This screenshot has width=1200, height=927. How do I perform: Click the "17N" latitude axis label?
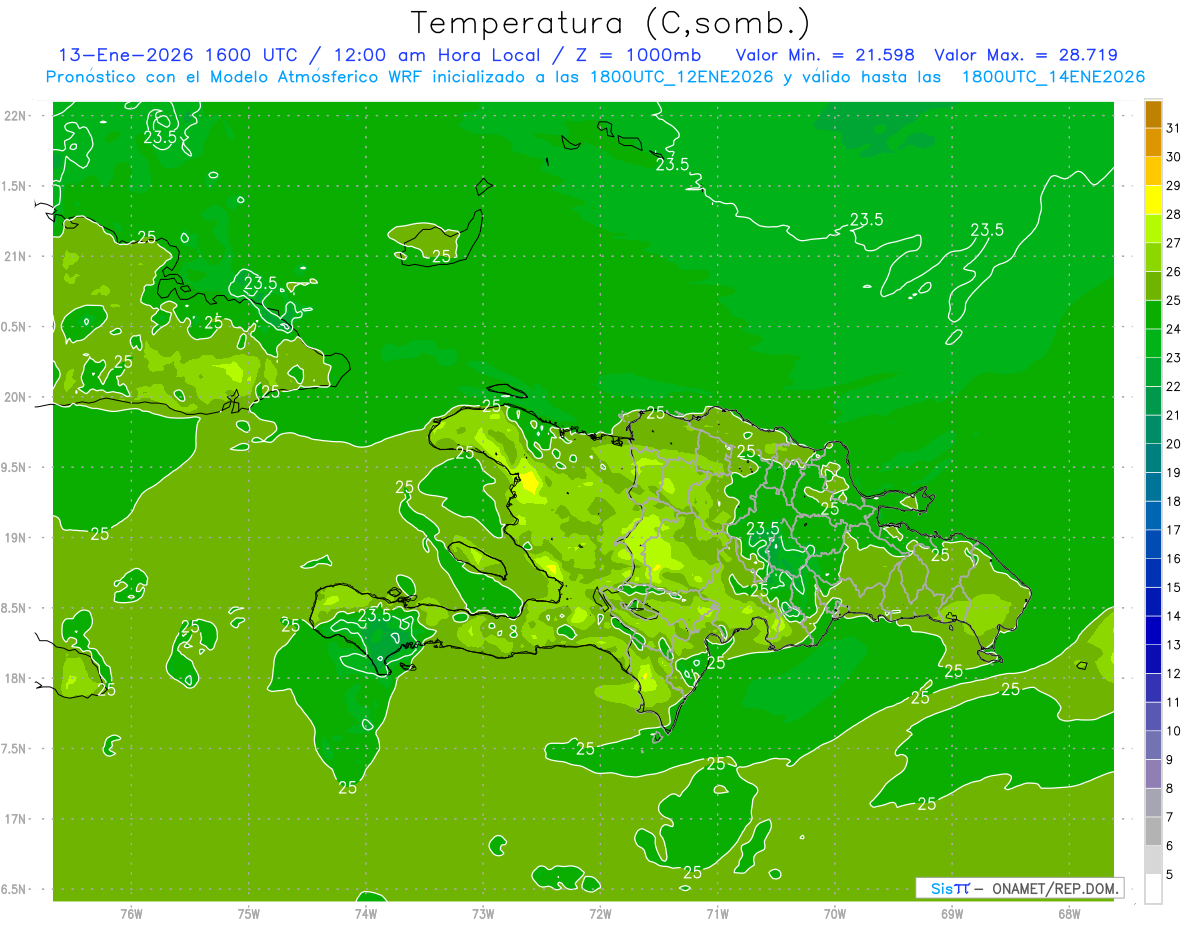click(x=17, y=819)
